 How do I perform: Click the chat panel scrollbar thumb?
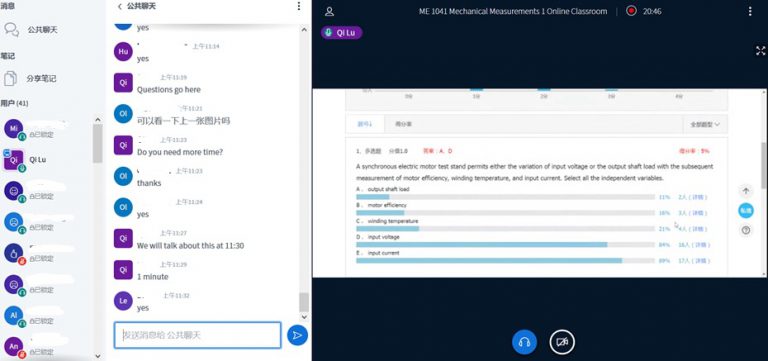tap(304, 302)
